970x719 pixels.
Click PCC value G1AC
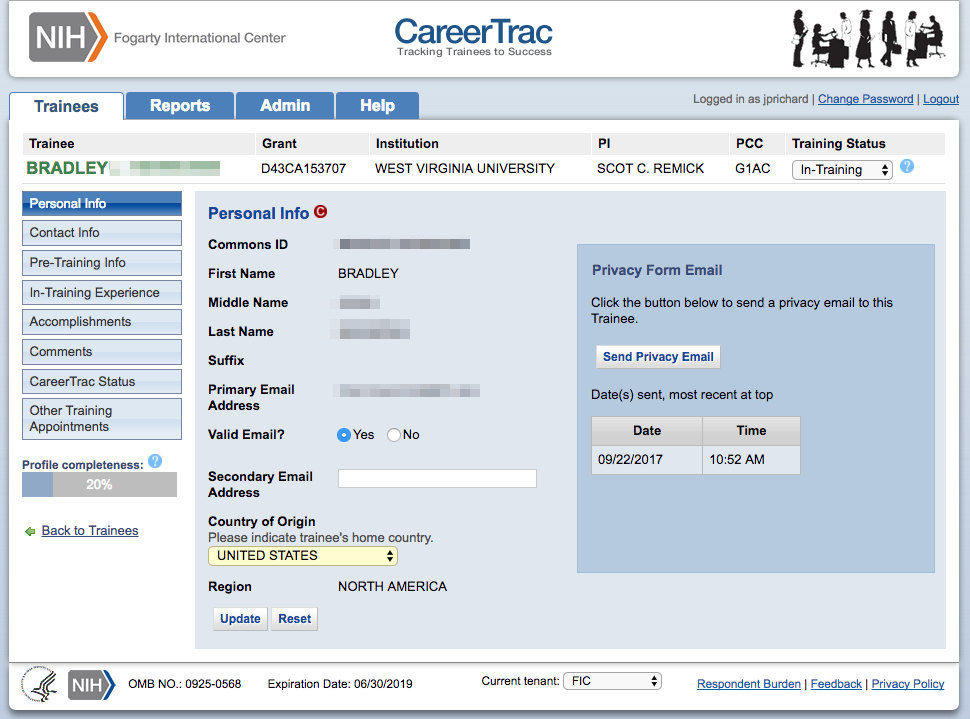[752, 168]
